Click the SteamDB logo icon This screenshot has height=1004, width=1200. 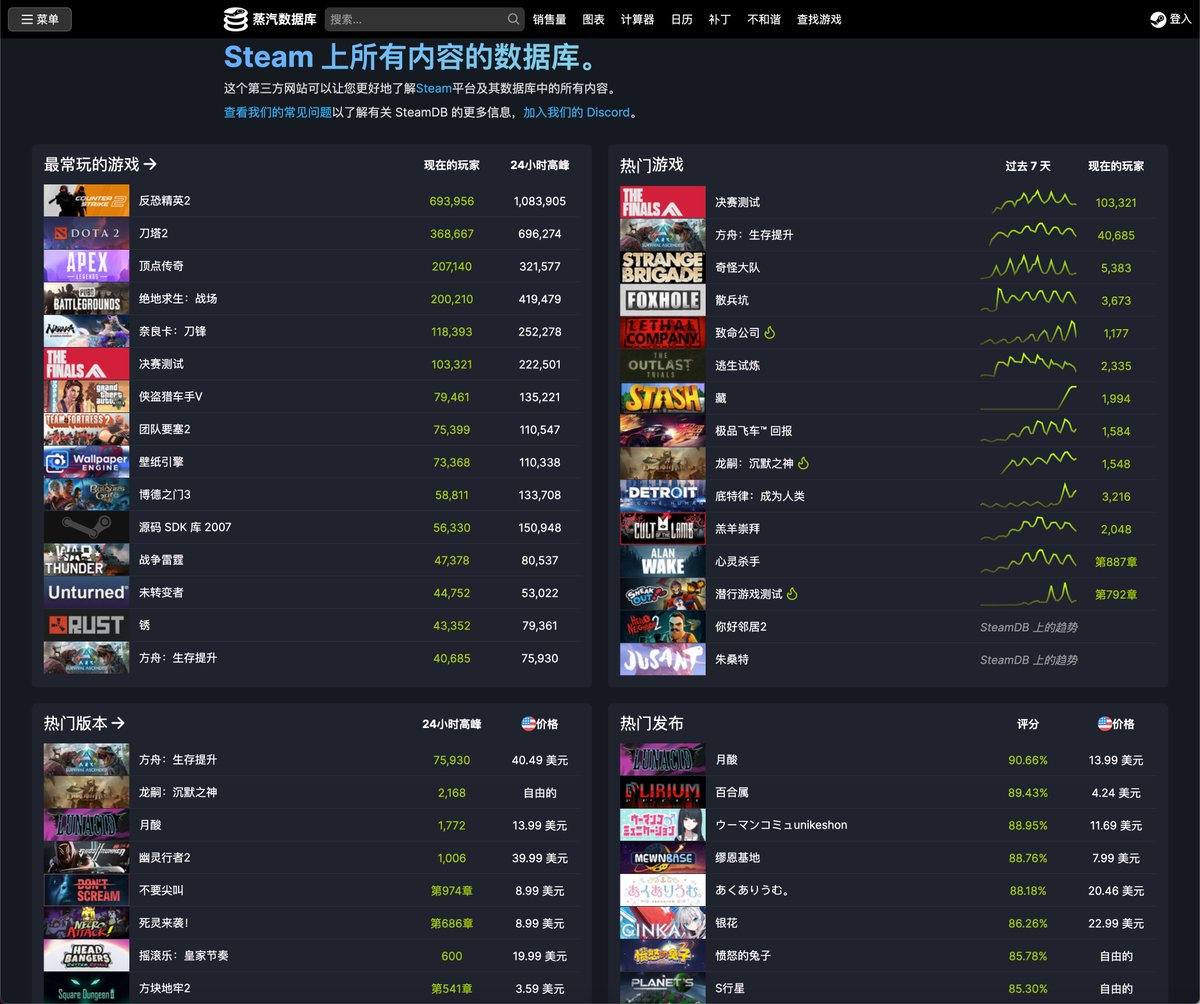click(x=235, y=19)
